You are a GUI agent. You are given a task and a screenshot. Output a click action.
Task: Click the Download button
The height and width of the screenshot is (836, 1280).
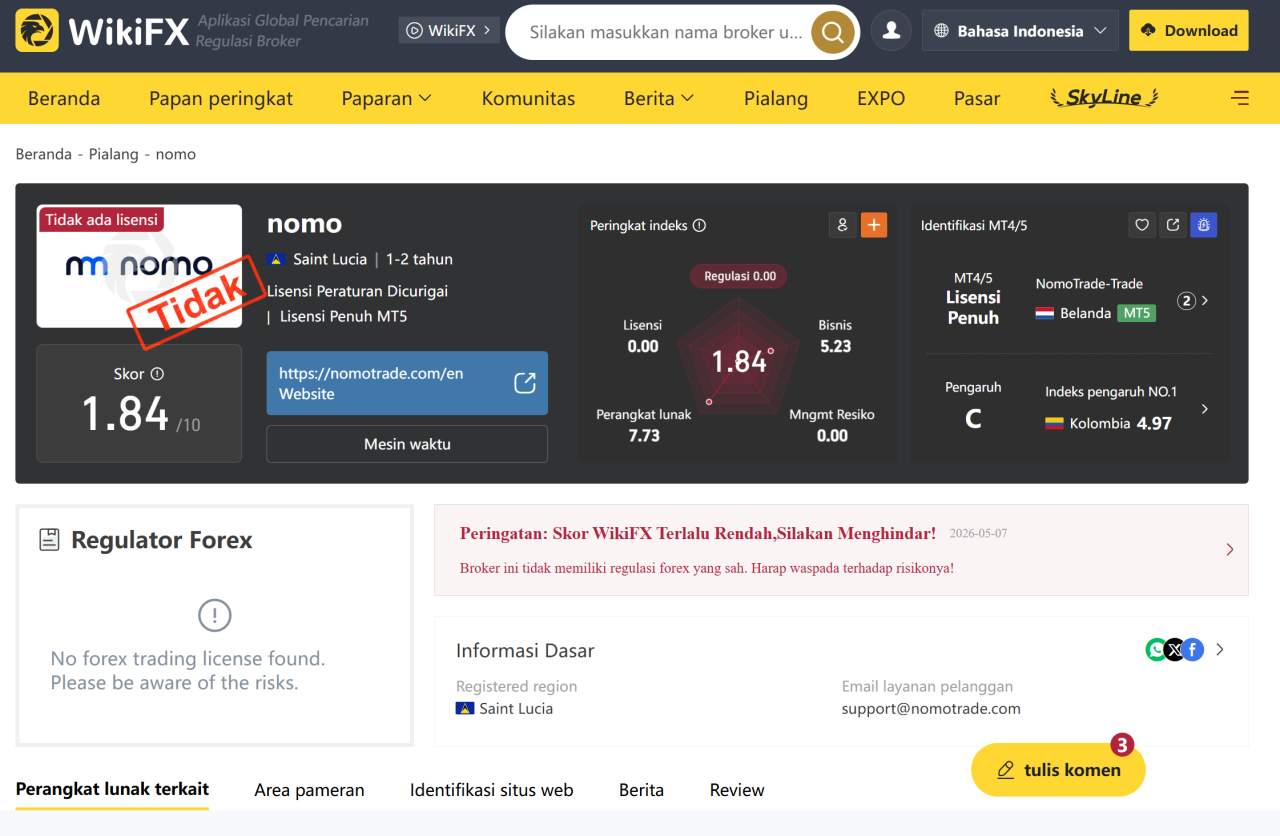[x=1189, y=30]
